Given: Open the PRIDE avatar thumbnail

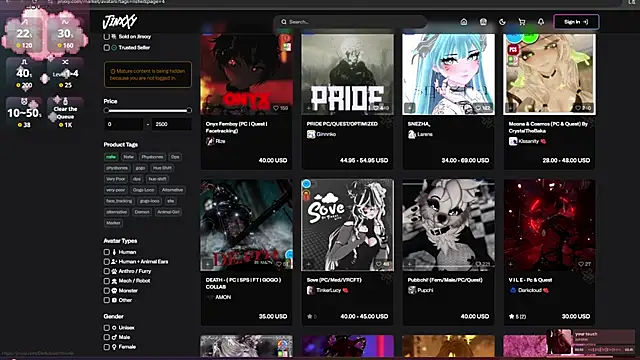Looking at the screenshot, I should (347, 74).
